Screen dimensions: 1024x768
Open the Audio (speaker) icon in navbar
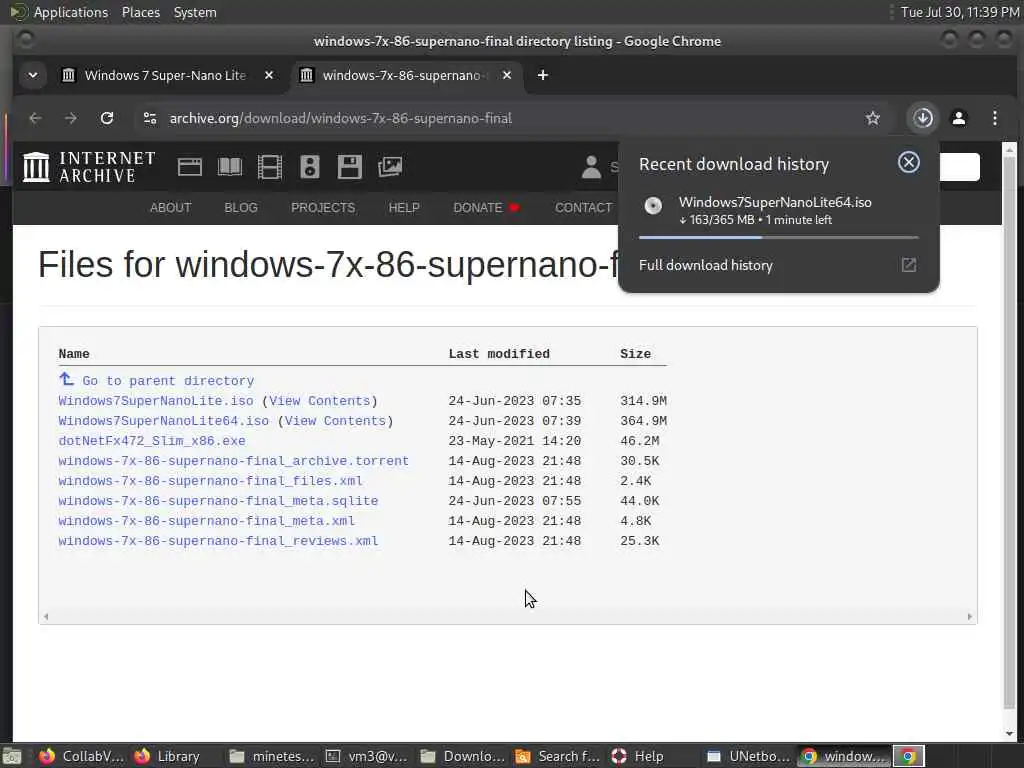(x=310, y=167)
